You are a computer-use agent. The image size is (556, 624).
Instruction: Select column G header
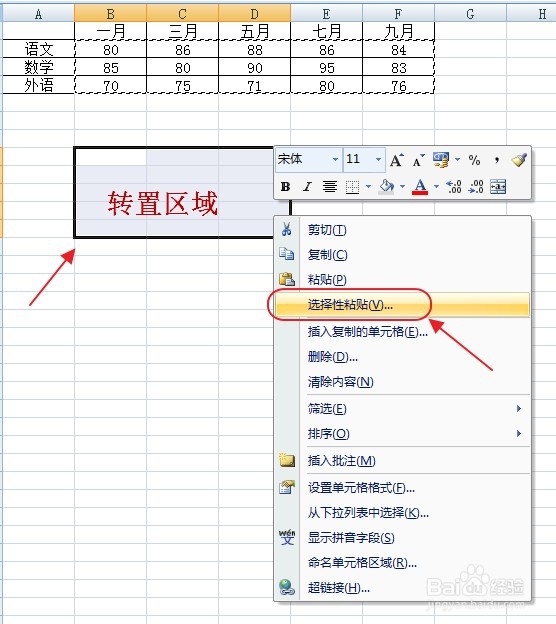click(x=470, y=13)
